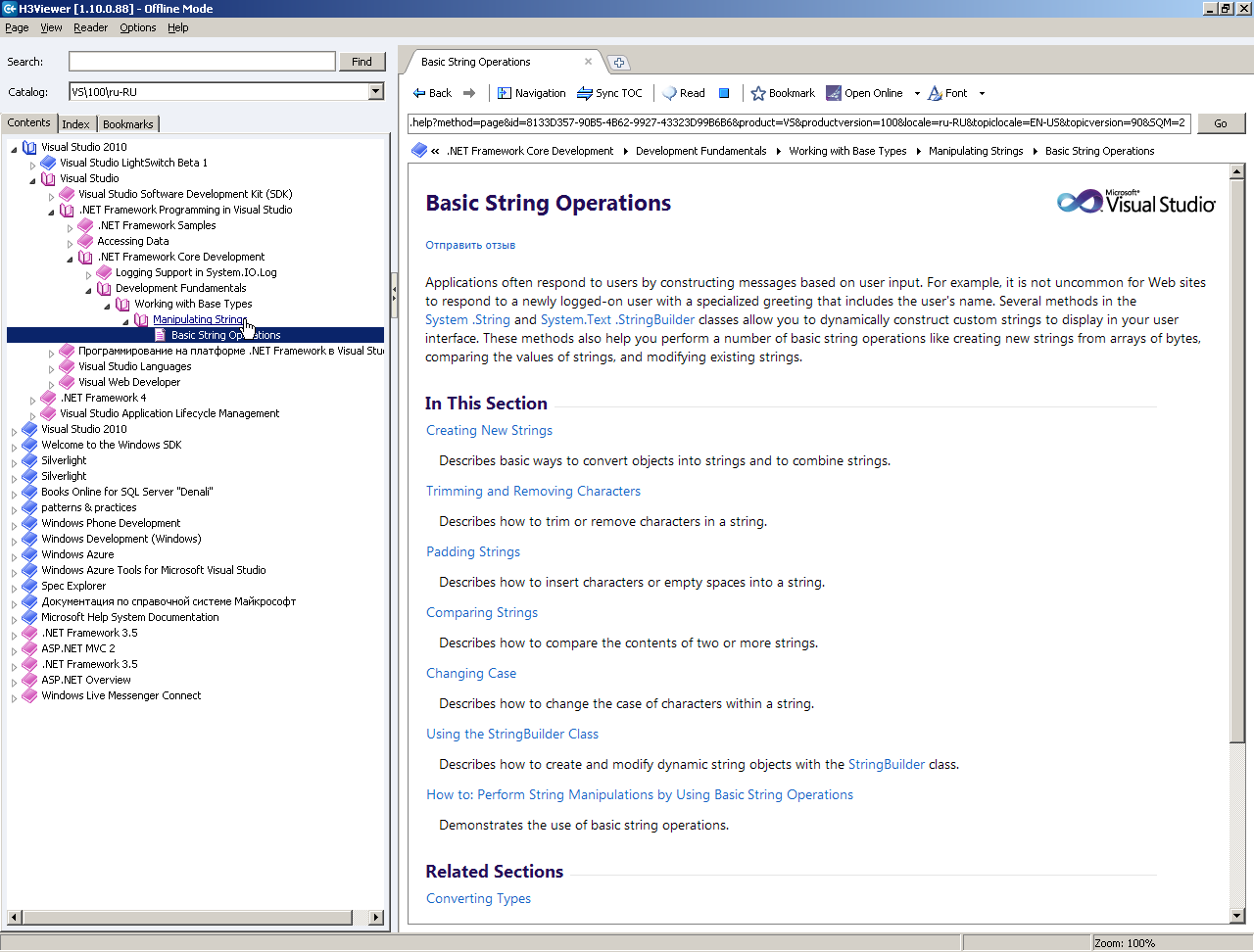Open a new tab with the plus icon
1254x952 pixels.
pyautogui.click(x=619, y=63)
